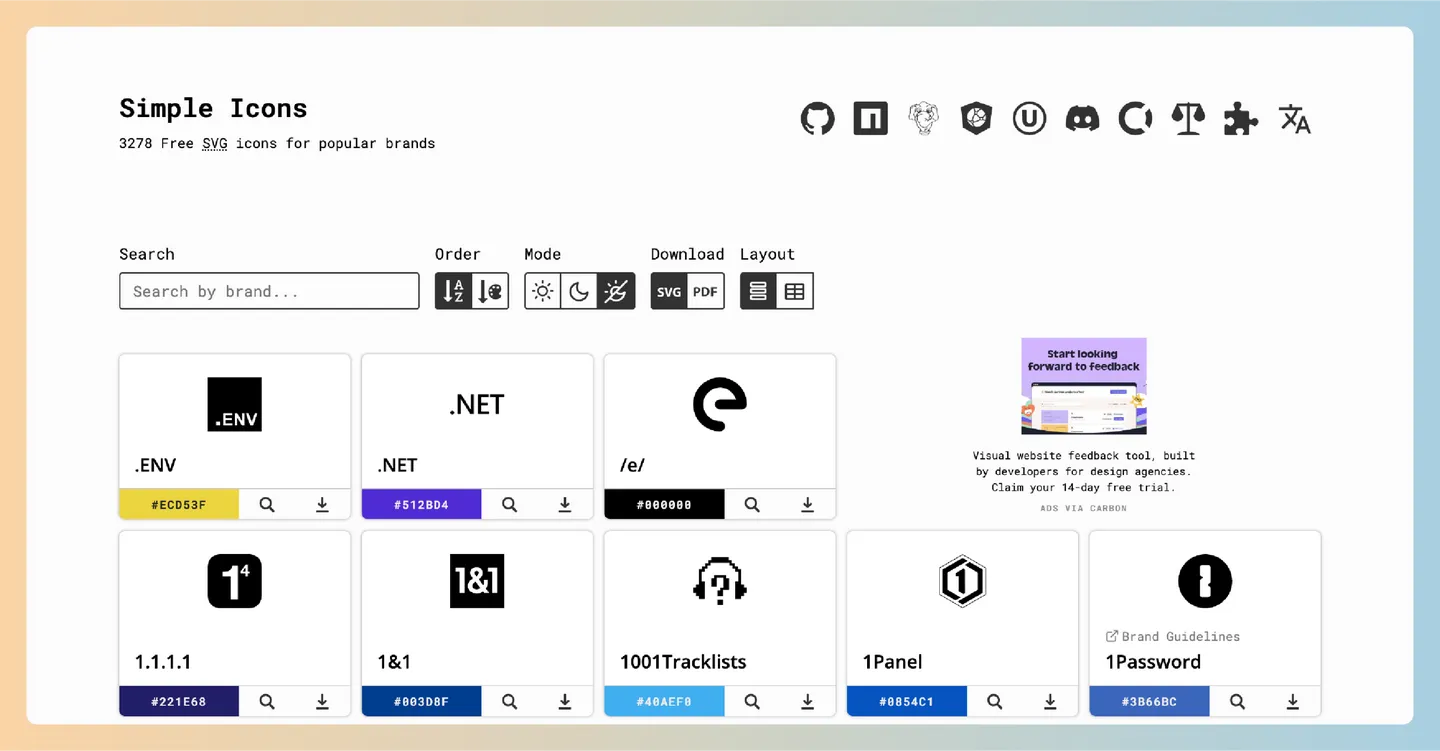1440x751 pixels.
Task: Click the Simple Icons title
Action: [213, 108]
